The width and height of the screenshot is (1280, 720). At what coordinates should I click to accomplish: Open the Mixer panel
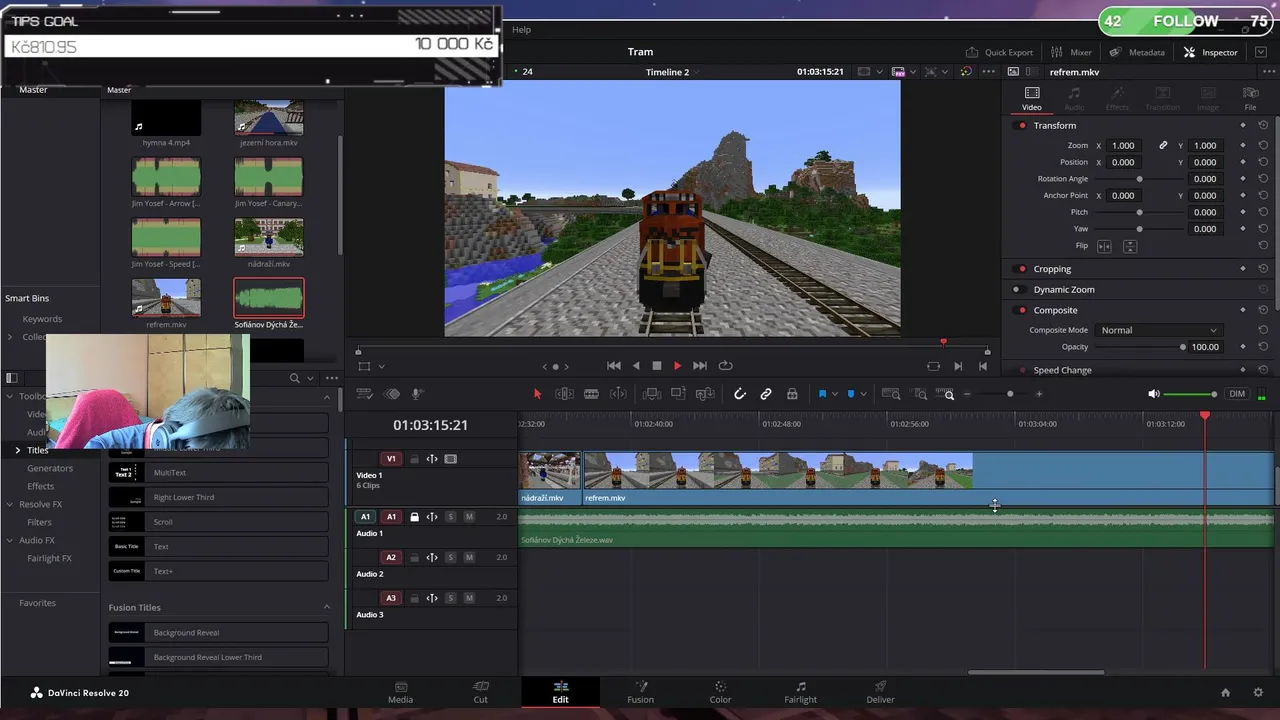[1071, 52]
